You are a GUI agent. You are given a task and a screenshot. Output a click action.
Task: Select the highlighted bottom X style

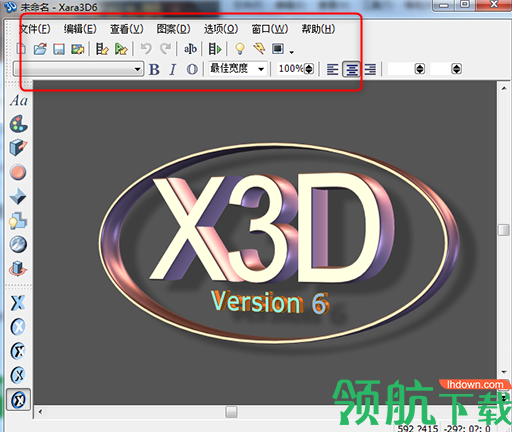[18, 399]
